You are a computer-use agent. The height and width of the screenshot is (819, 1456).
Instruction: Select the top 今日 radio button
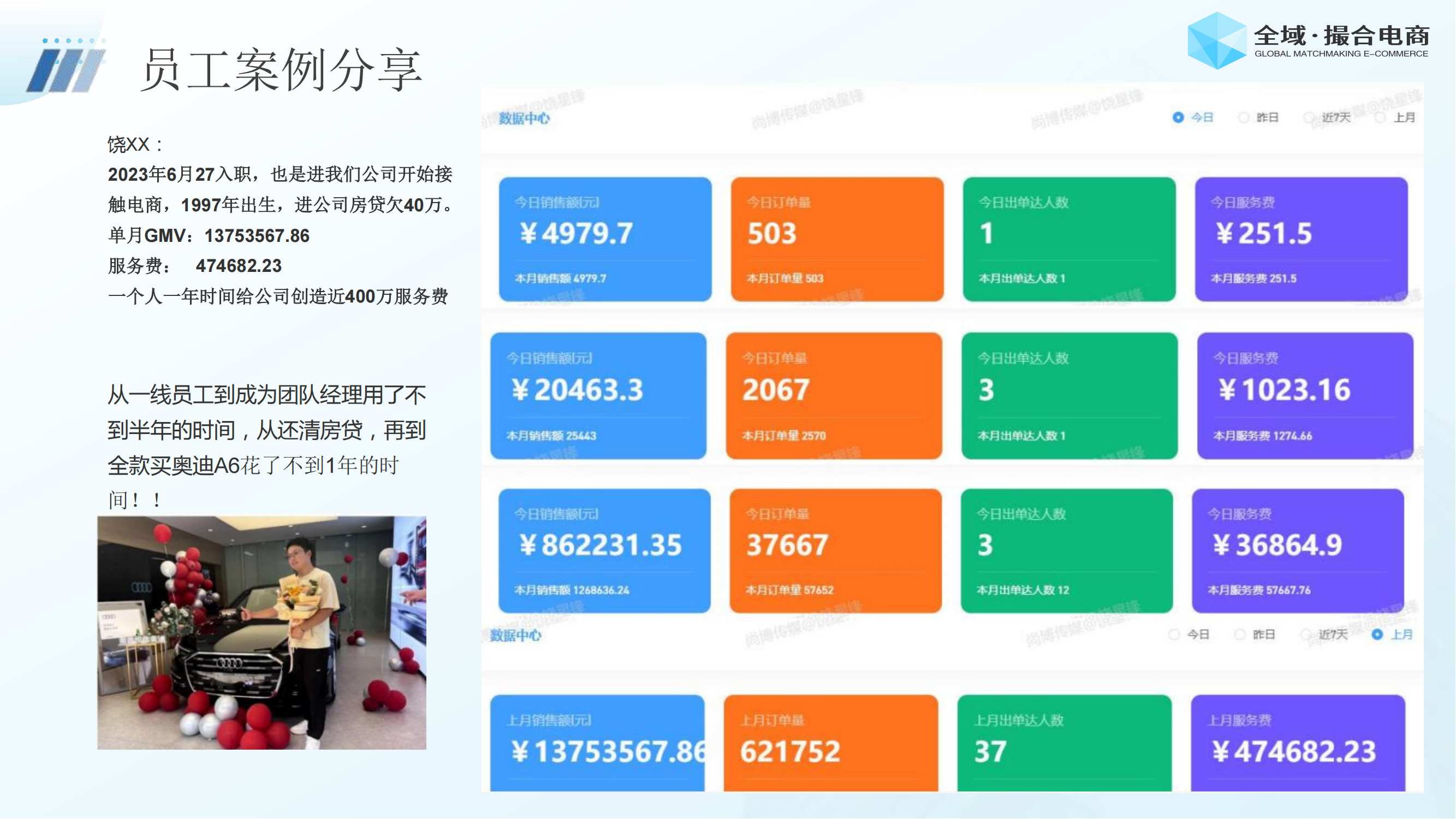coord(1178,117)
